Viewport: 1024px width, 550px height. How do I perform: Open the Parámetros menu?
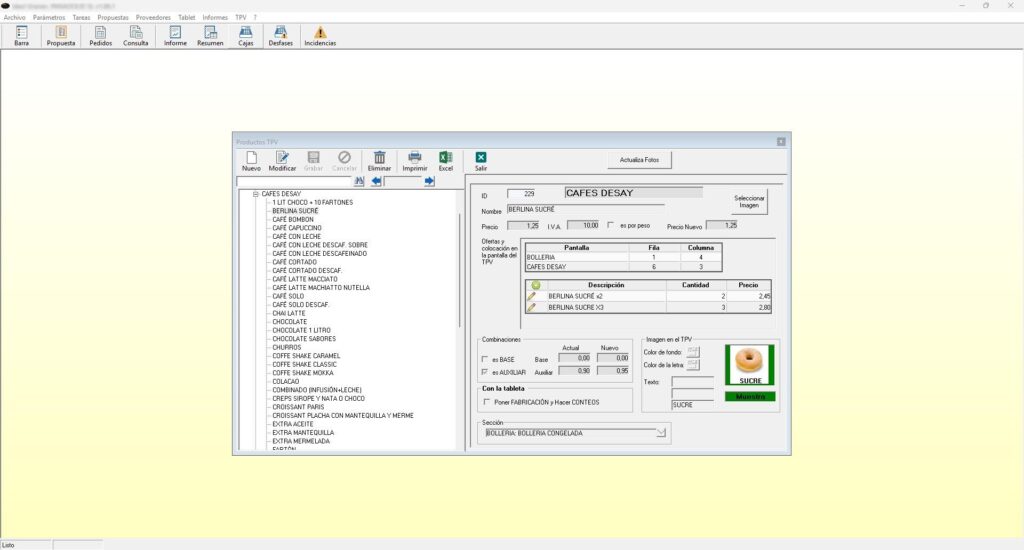pyautogui.click(x=49, y=18)
